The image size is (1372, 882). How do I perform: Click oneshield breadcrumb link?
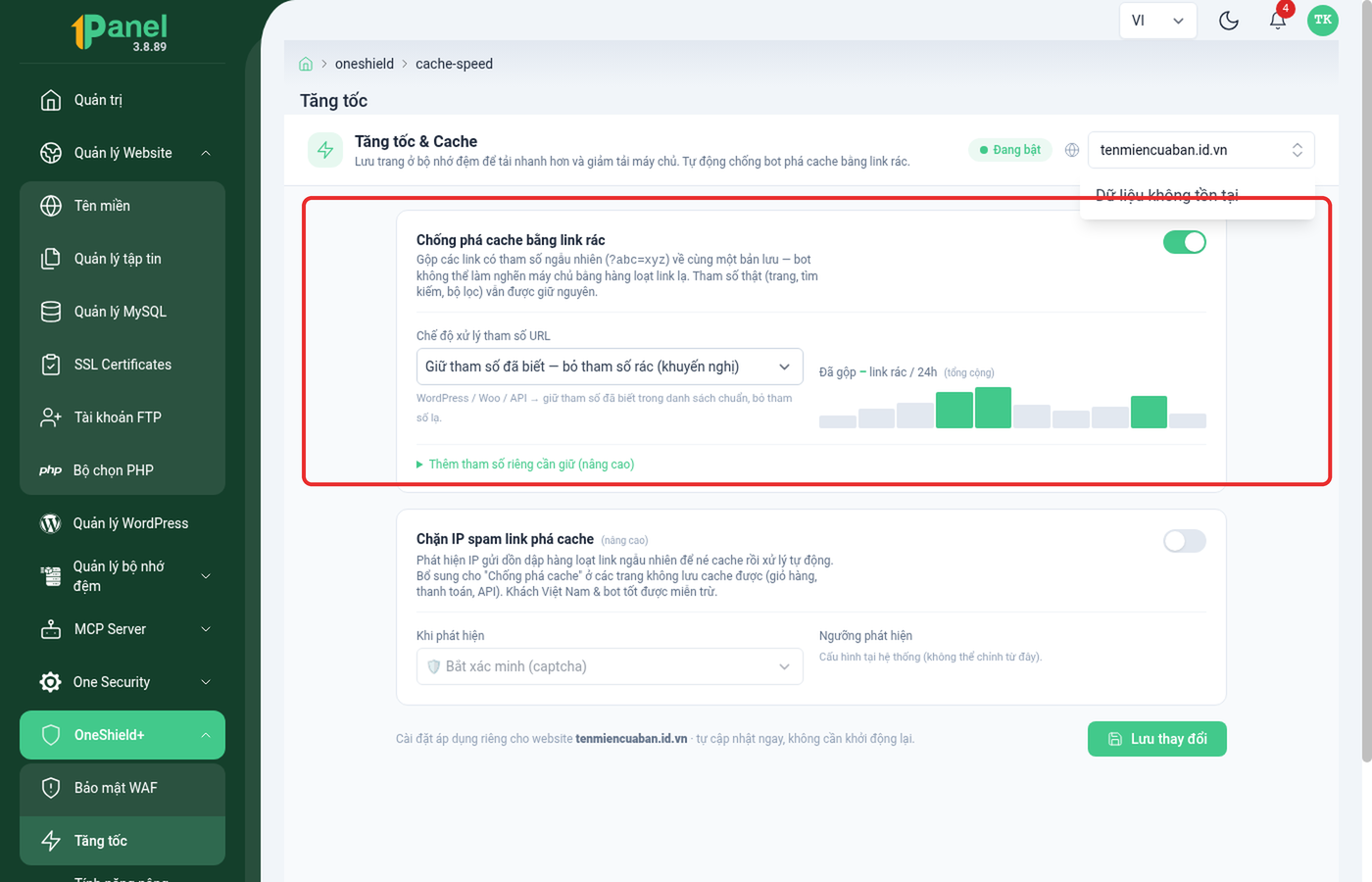365,64
